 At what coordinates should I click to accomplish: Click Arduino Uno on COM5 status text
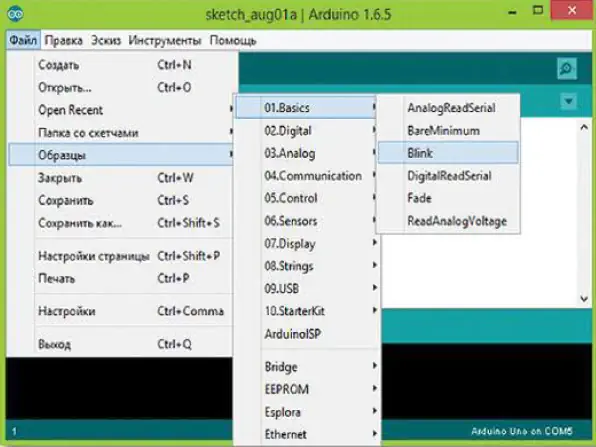tap(522, 431)
